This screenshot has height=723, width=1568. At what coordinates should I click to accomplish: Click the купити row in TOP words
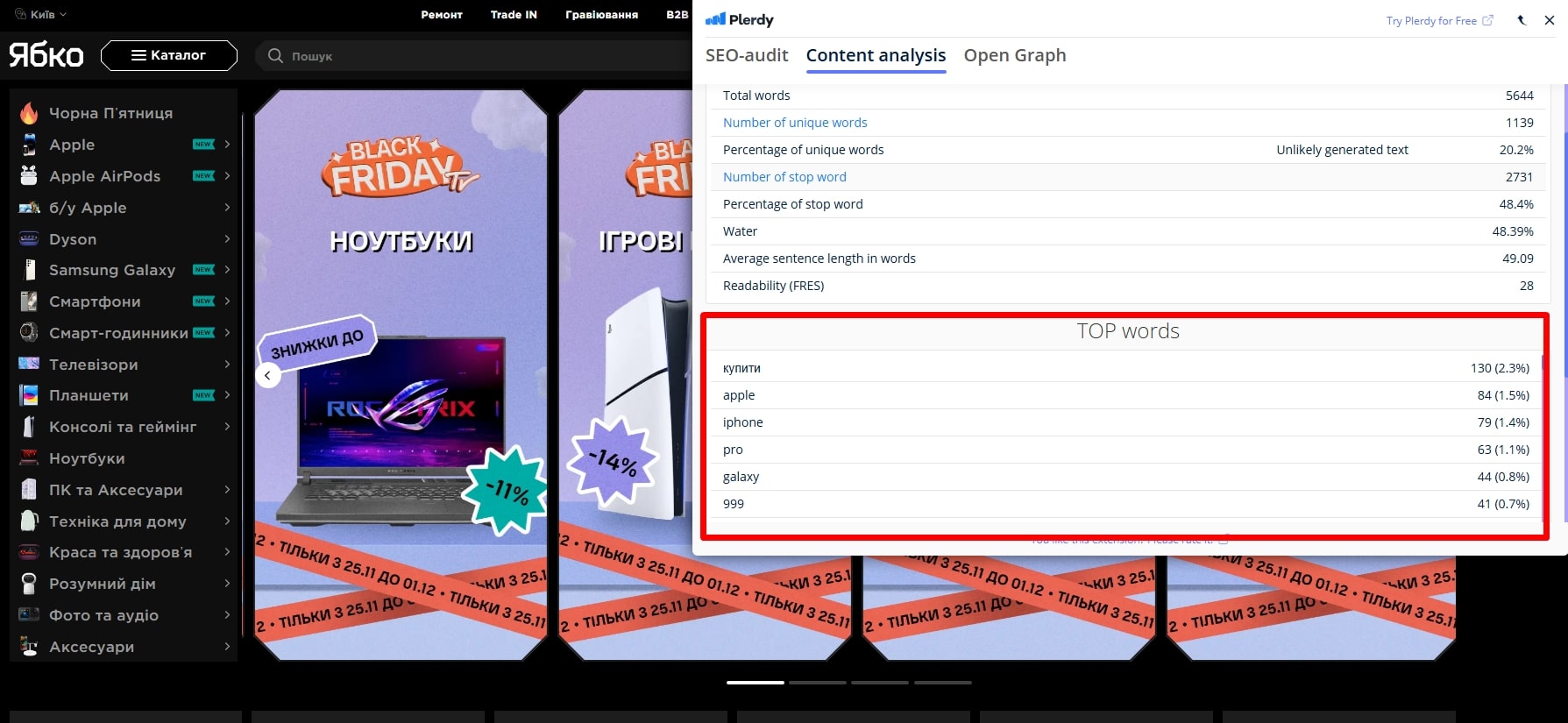pyautogui.click(x=1125, y=368)
